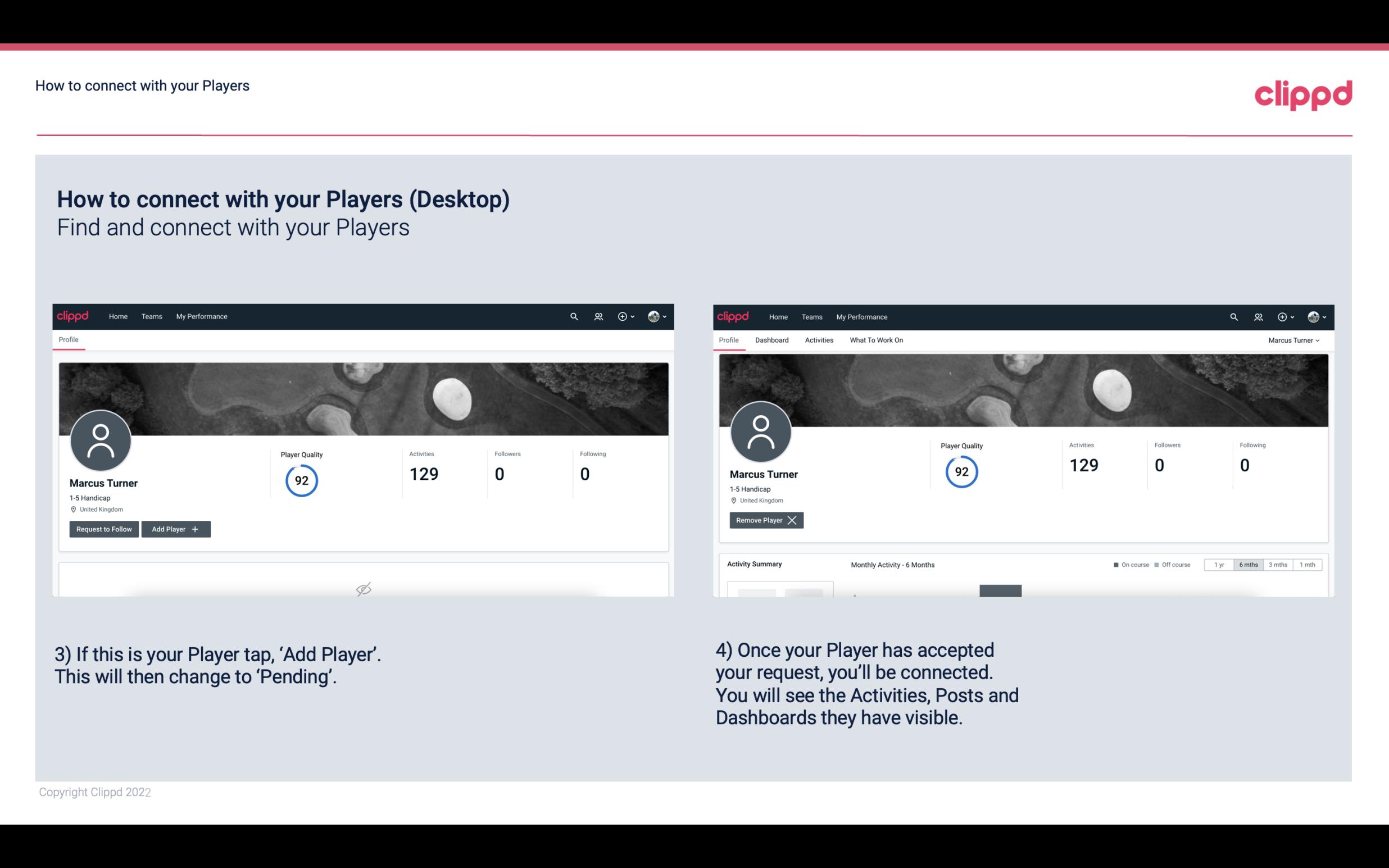
Task: Click the Clippd logo icon top-left
Action: 73,316
